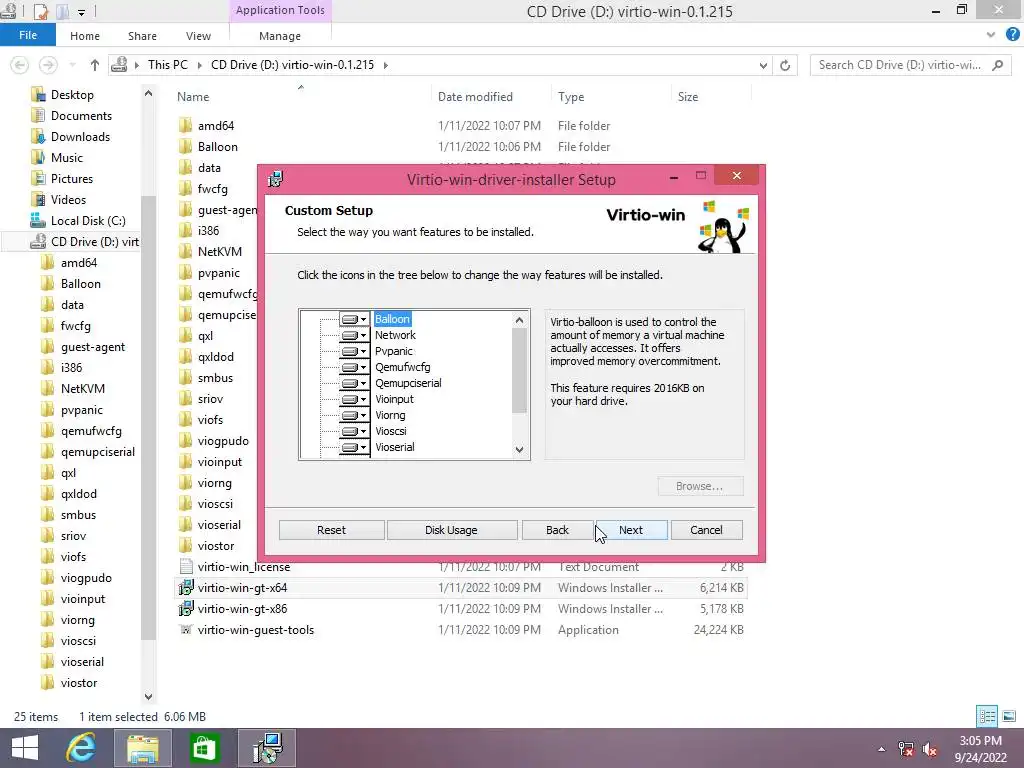Select CD Drive (D:) in navigation pane
This screenshot has width=1024, height=768.
click(x=95, y=242)
